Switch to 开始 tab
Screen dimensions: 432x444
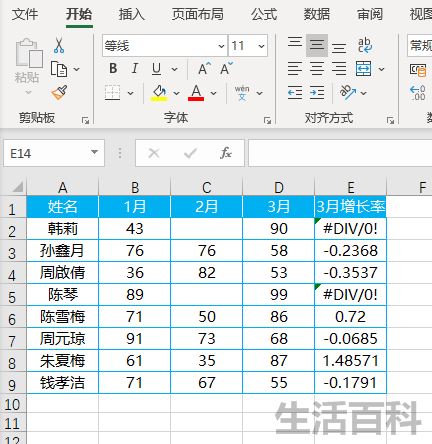79,15
